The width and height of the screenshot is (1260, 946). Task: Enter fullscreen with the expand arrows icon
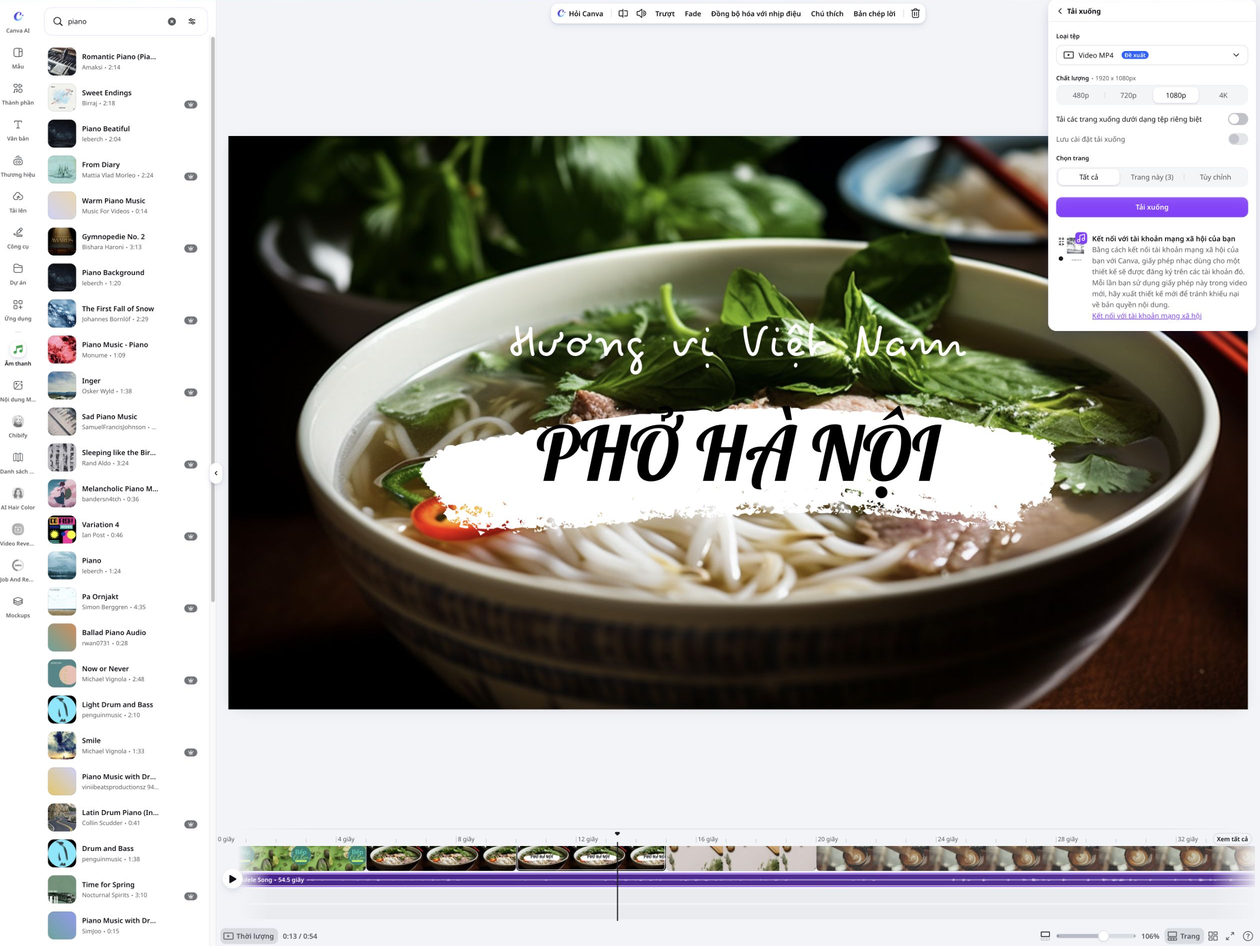[x=1231, y=936]
